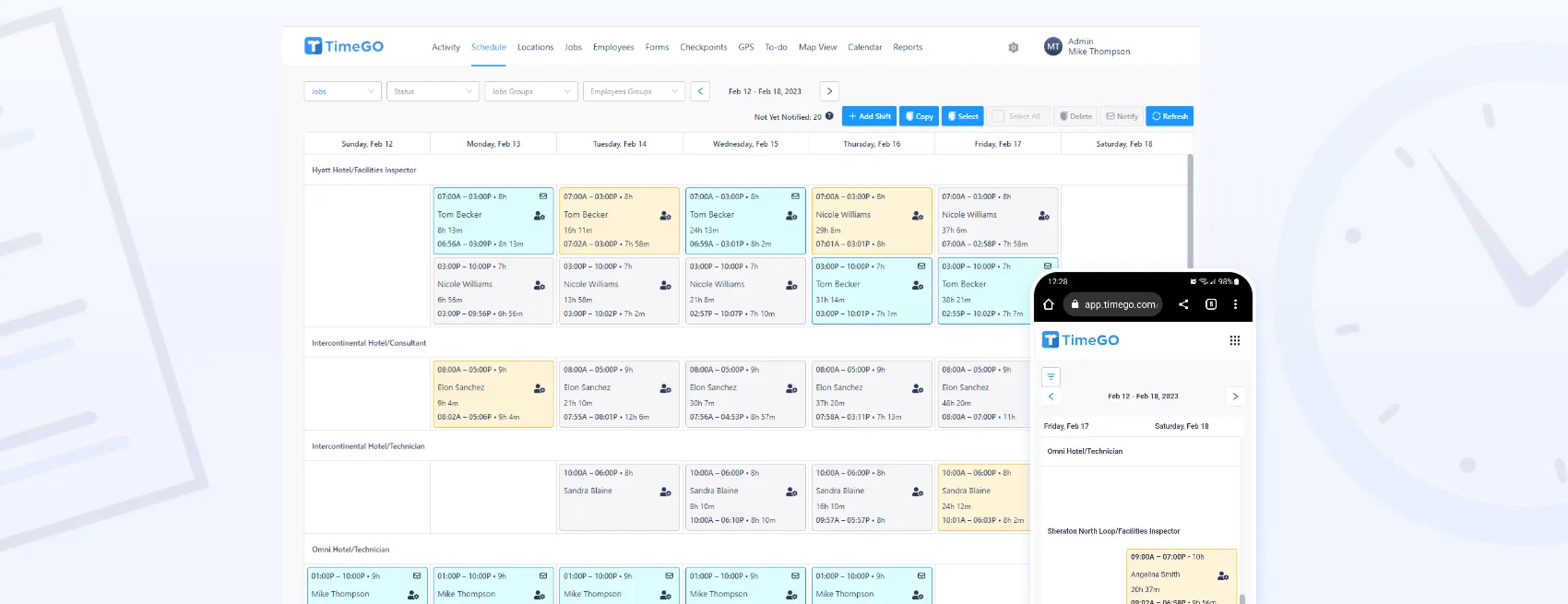Open the Jobs Groups dropdown
Image resolution: width=1568 pixels, height=604 pixels.
[531, 91]
